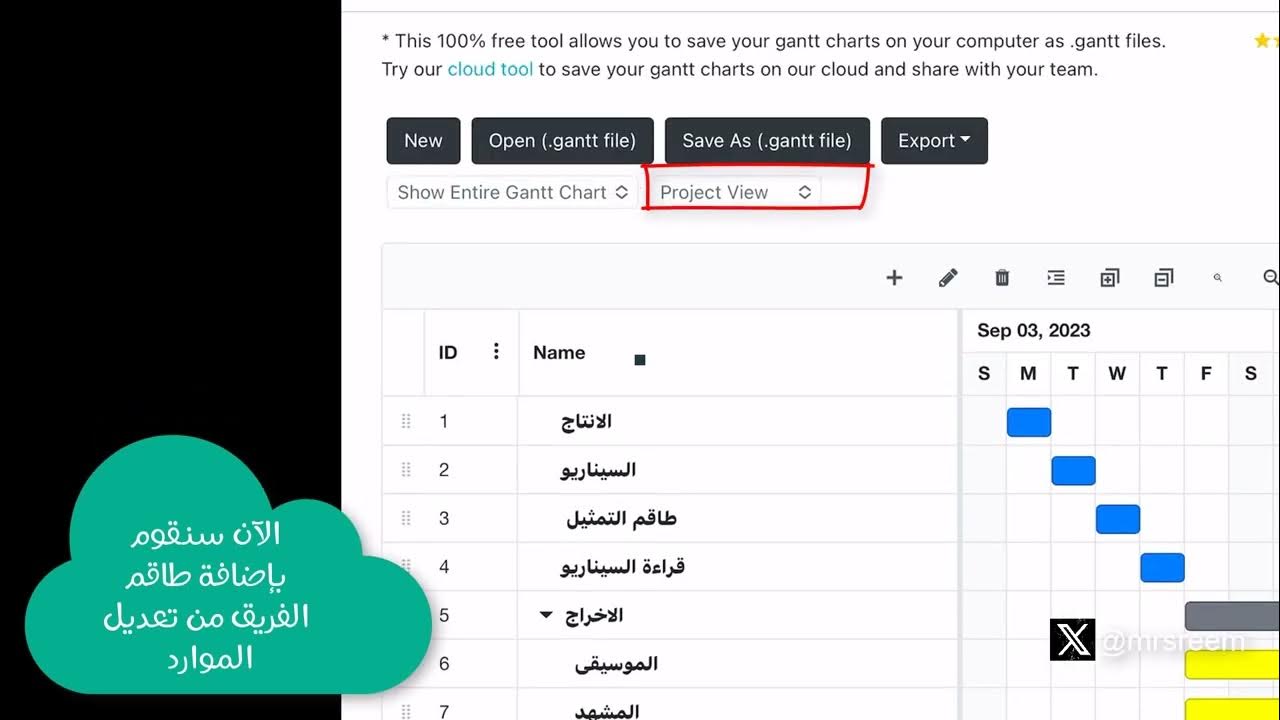Open the ID column options menu

coord(496,351)
